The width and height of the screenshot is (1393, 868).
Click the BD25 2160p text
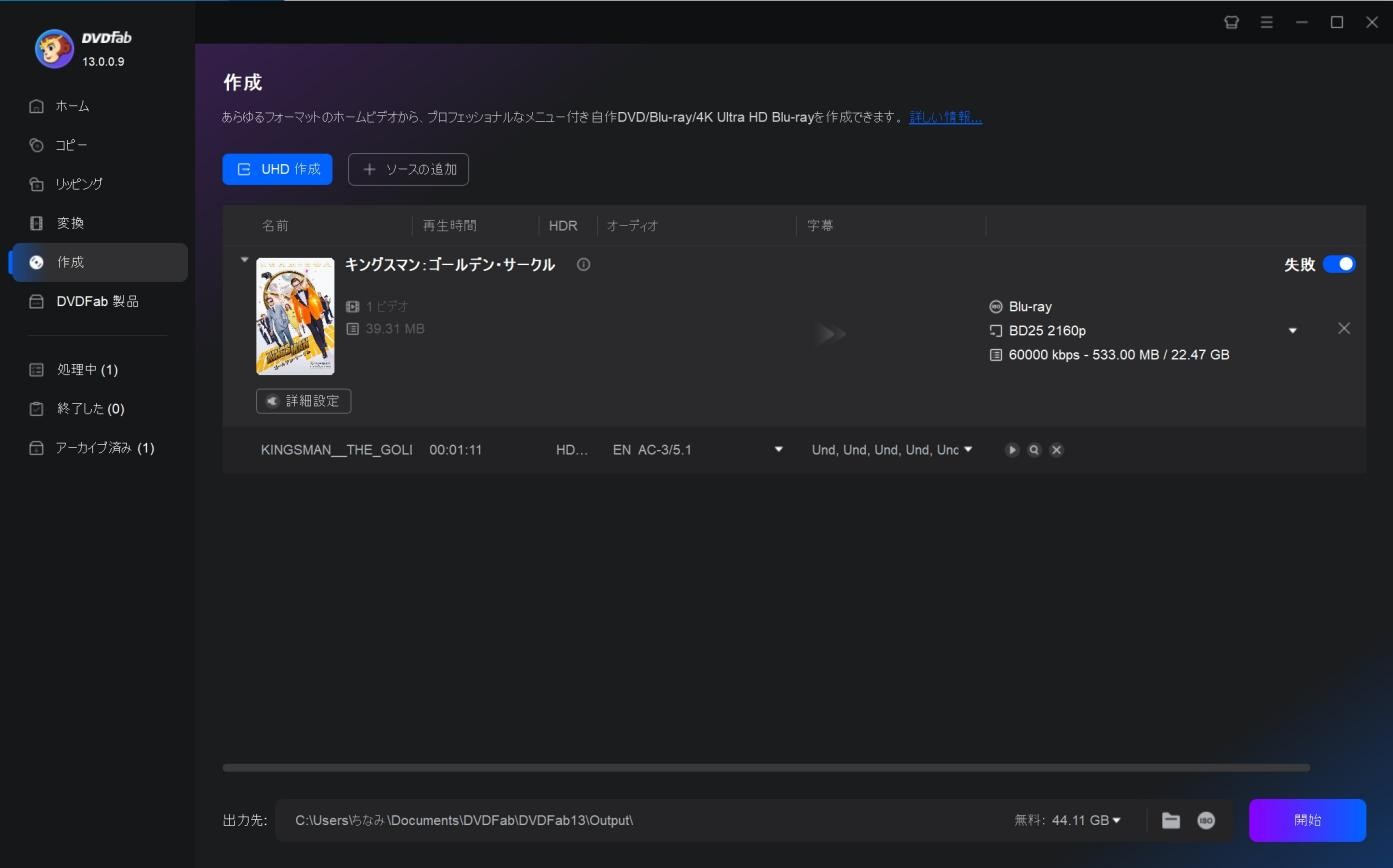tap(1047, 331)
